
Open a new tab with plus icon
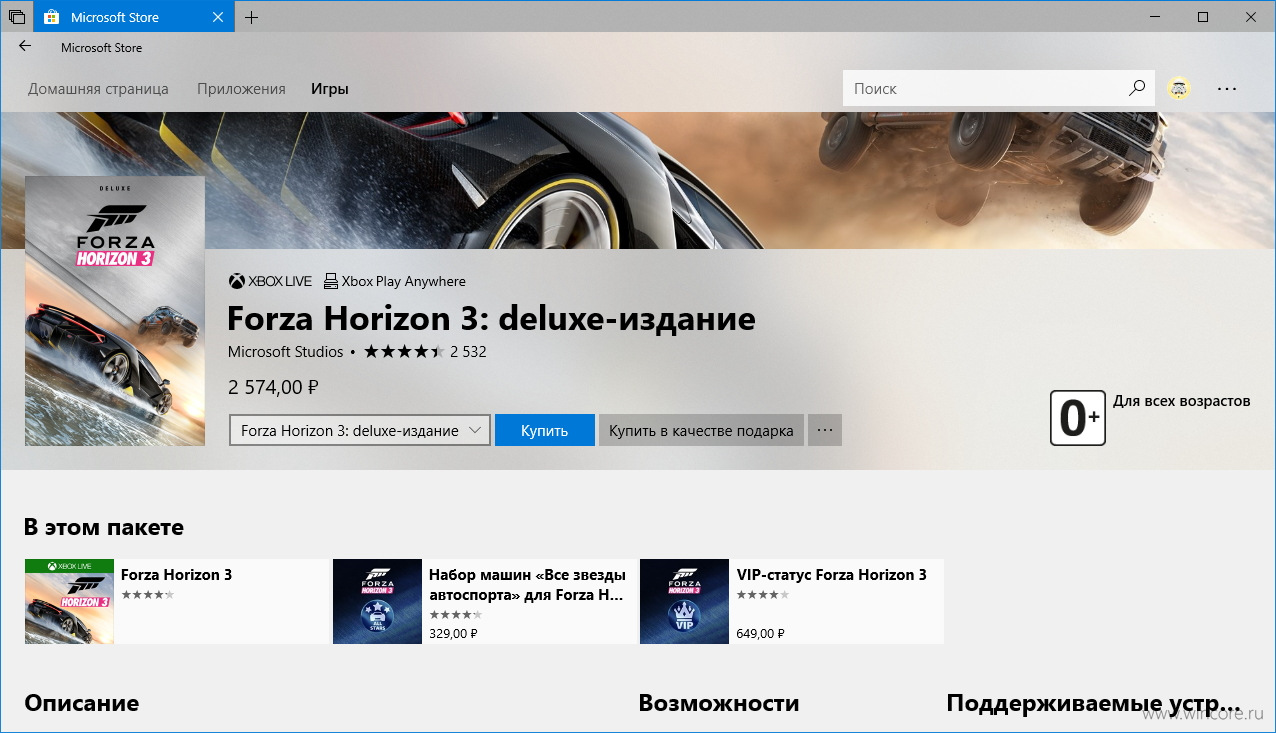(251, 17)
